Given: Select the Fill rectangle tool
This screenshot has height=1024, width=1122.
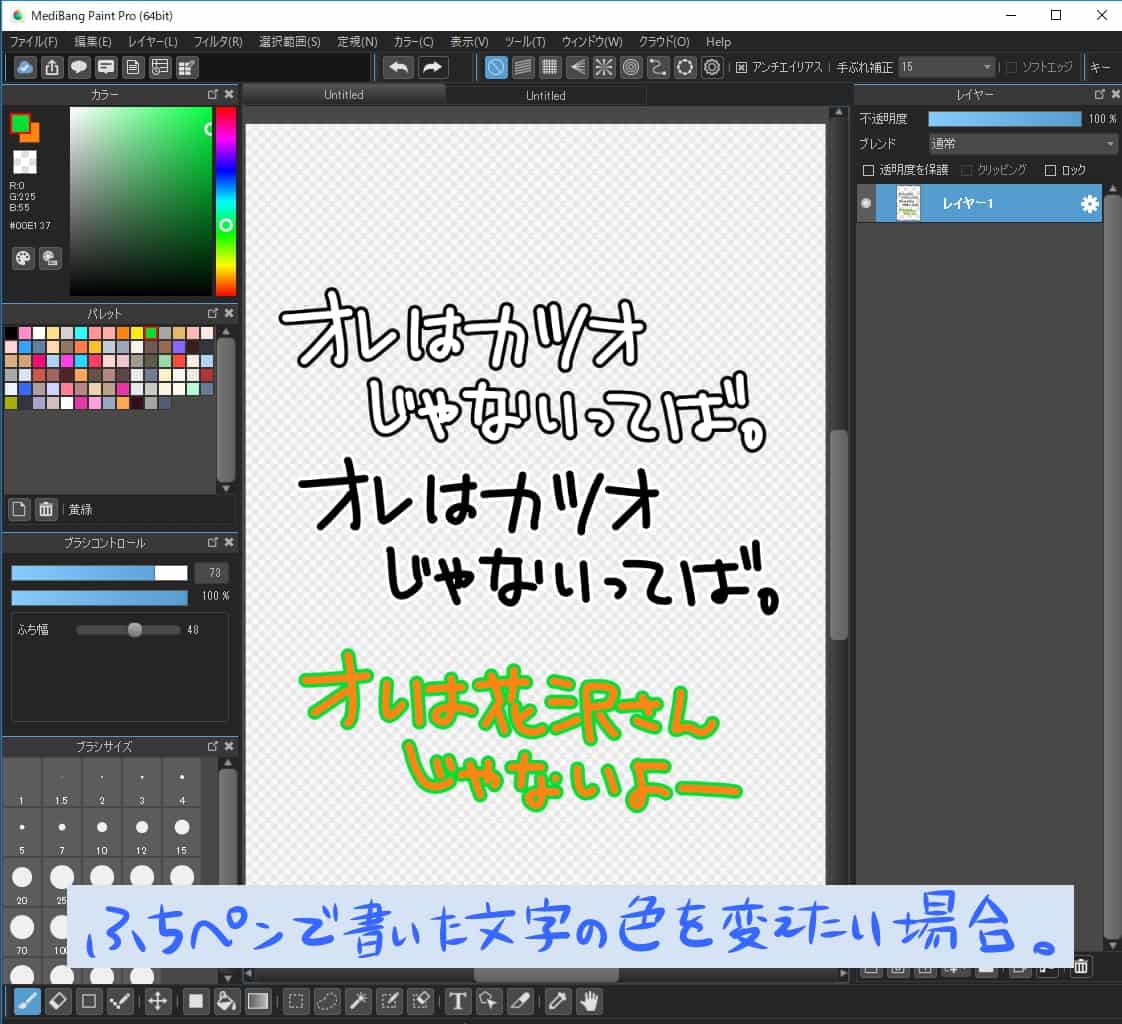Looking at the screenshot, I should pyautogui.click(x=195, y=1000).
